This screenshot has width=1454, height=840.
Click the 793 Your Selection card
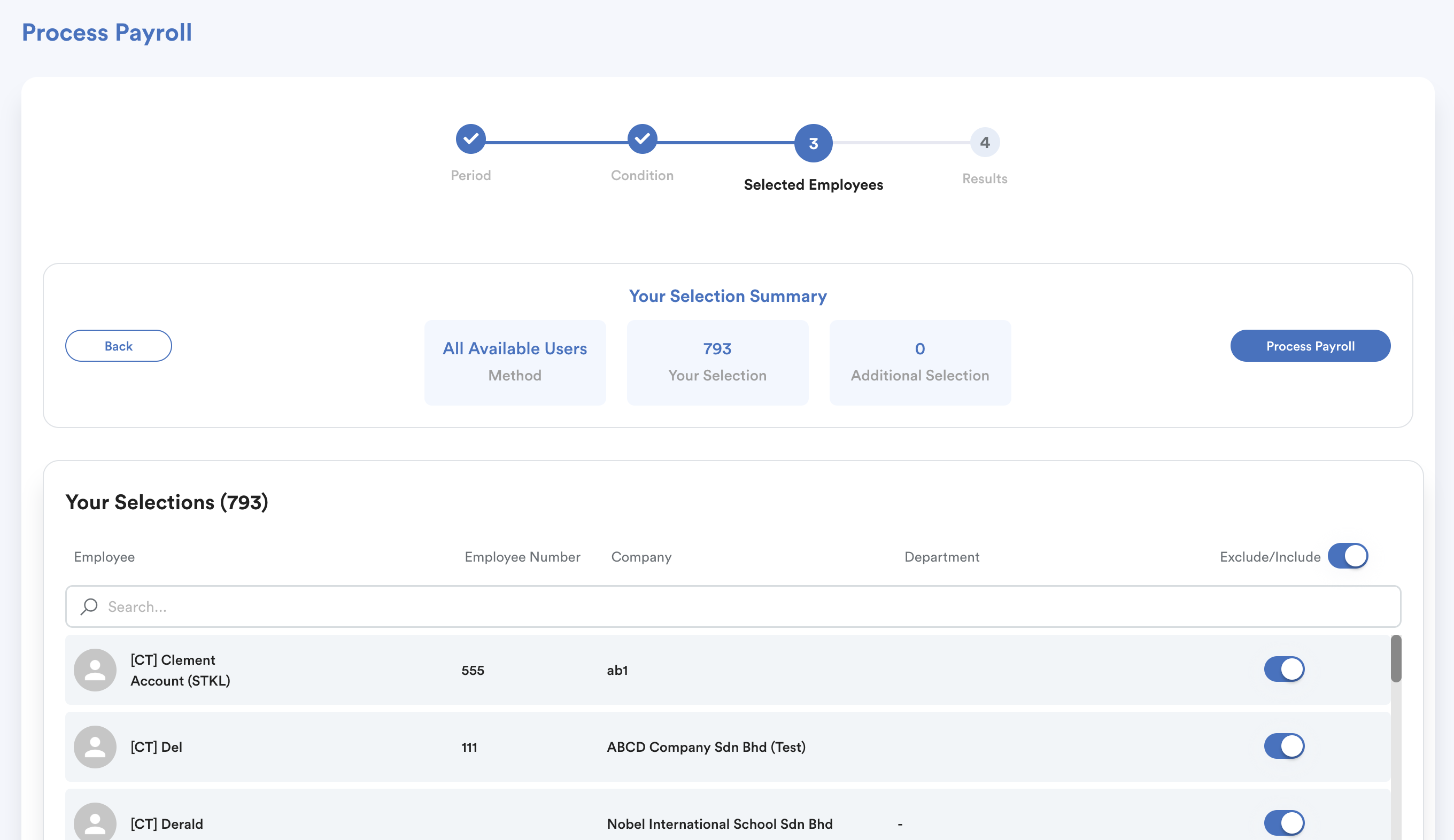click(717, 362)
